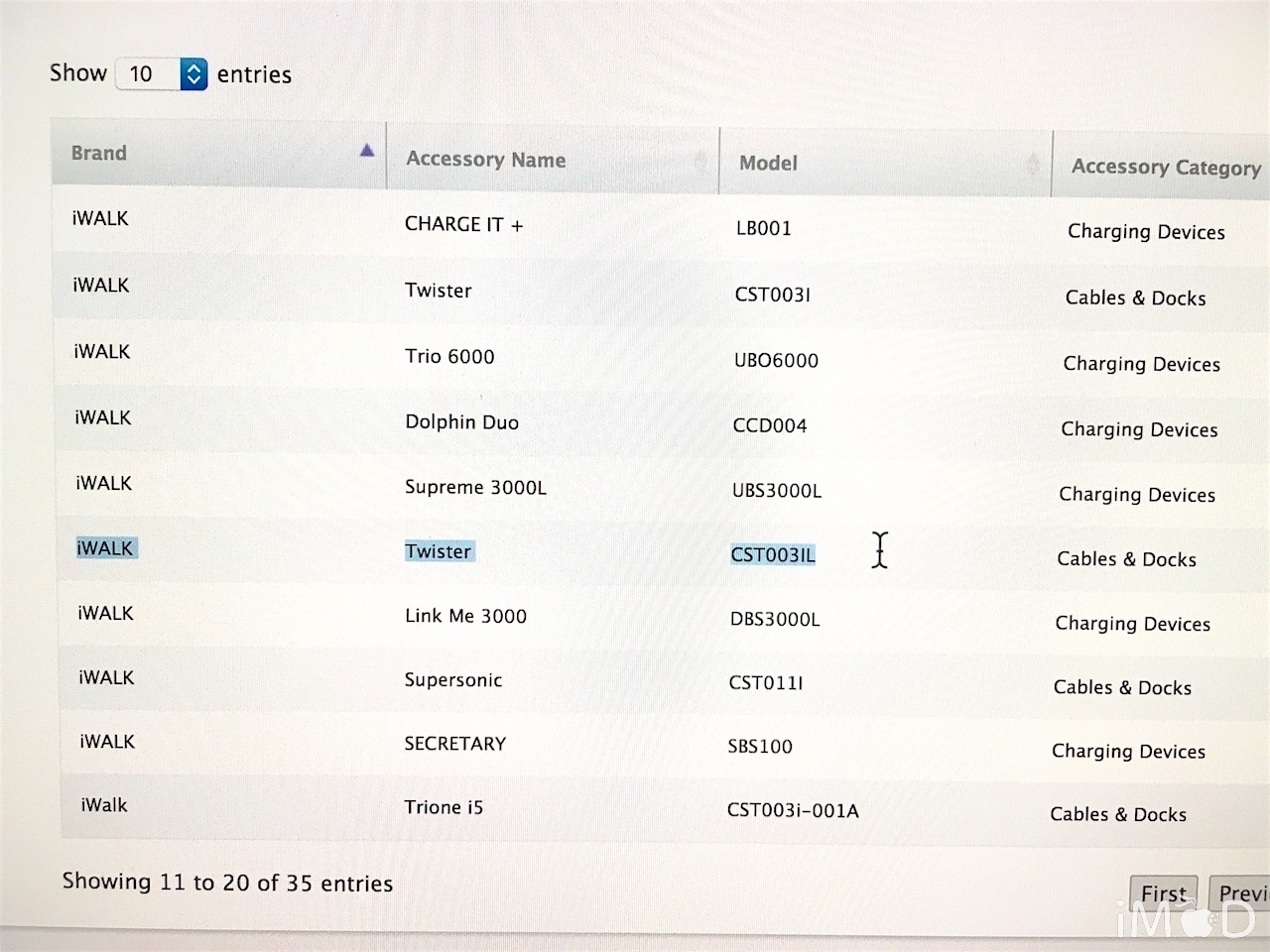Click Charging Devices in Trio 6000 row
The image size is (1270, 952).
1142,364
